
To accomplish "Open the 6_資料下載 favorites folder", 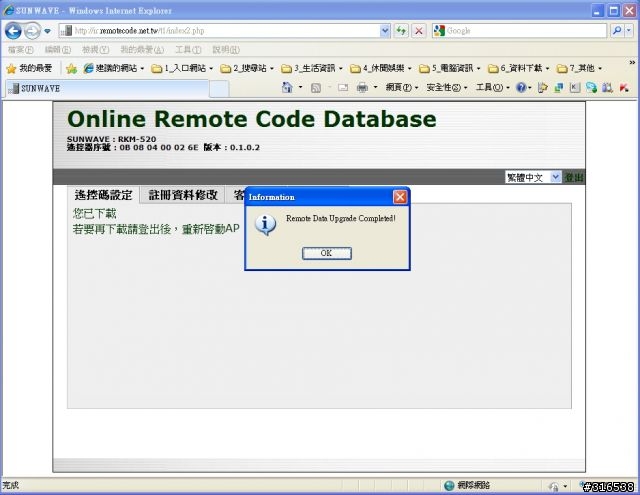I will 519,68.
